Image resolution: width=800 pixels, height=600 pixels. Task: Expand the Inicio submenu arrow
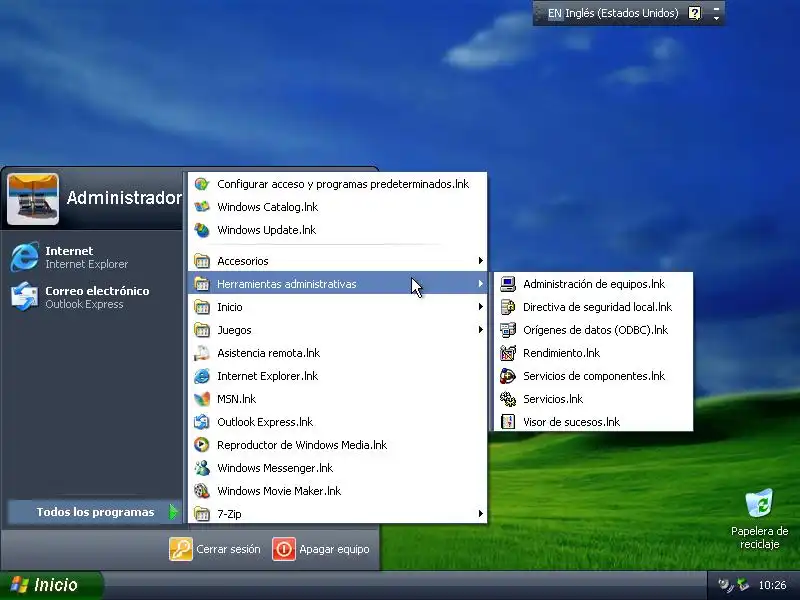click(x=481, y=307)
